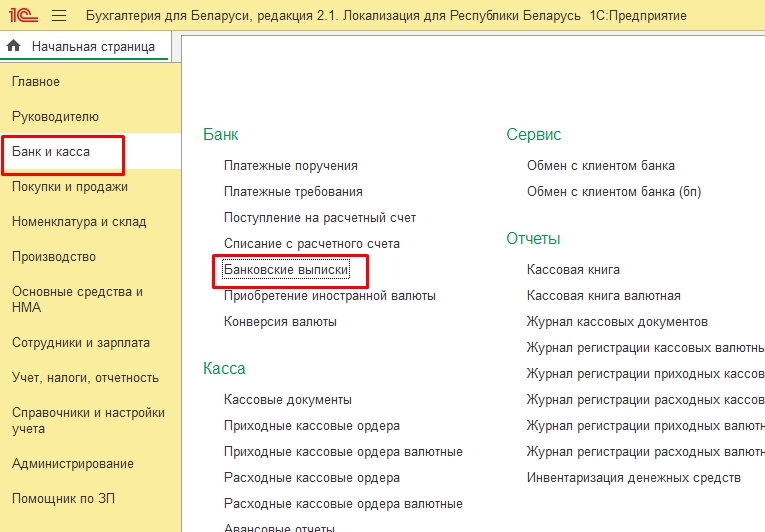Click the Отчеты group heading
The width and height of the screenshot is (765, 532).
[x=533, y=238]
